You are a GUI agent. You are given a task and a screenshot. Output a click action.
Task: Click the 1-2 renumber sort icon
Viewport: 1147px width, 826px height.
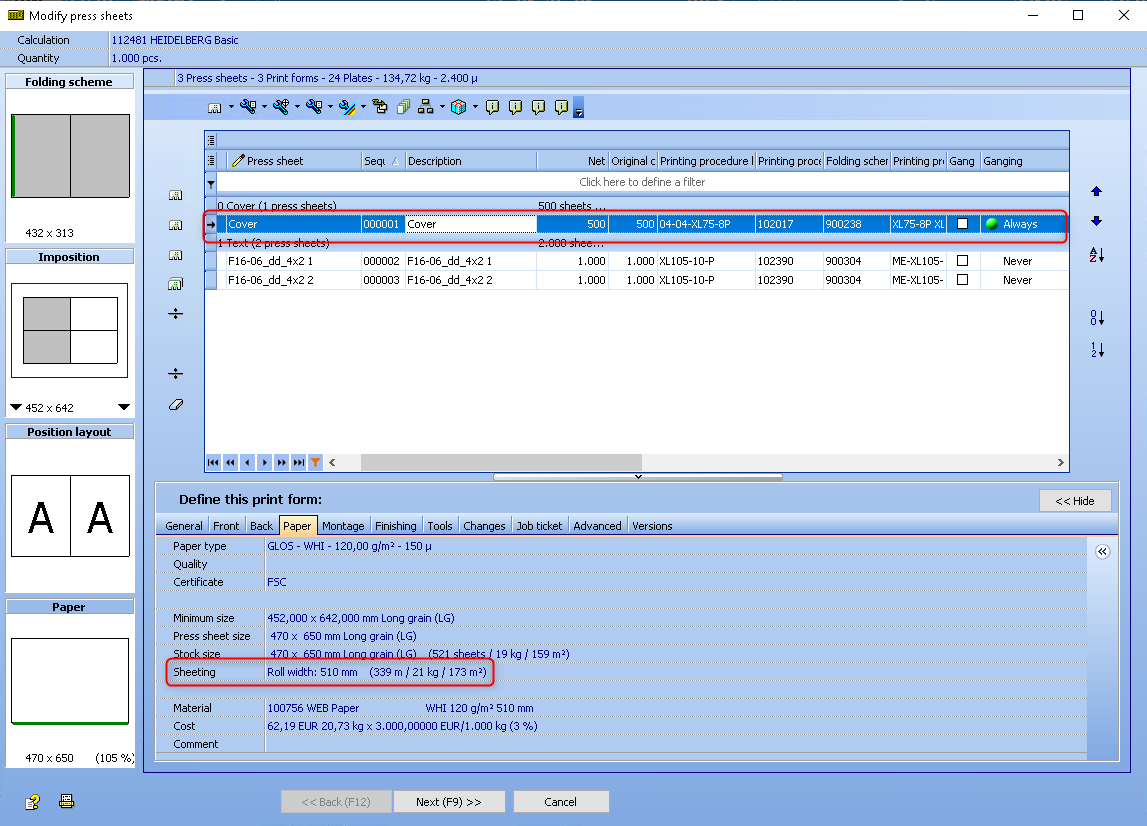1097,350
